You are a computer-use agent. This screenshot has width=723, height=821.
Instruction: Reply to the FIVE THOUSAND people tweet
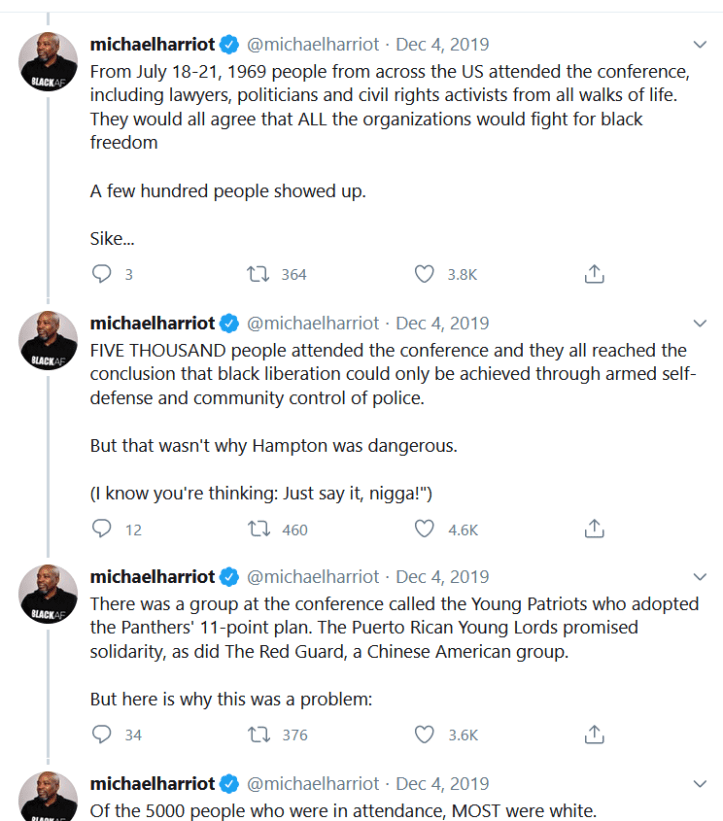pos(101,529)
